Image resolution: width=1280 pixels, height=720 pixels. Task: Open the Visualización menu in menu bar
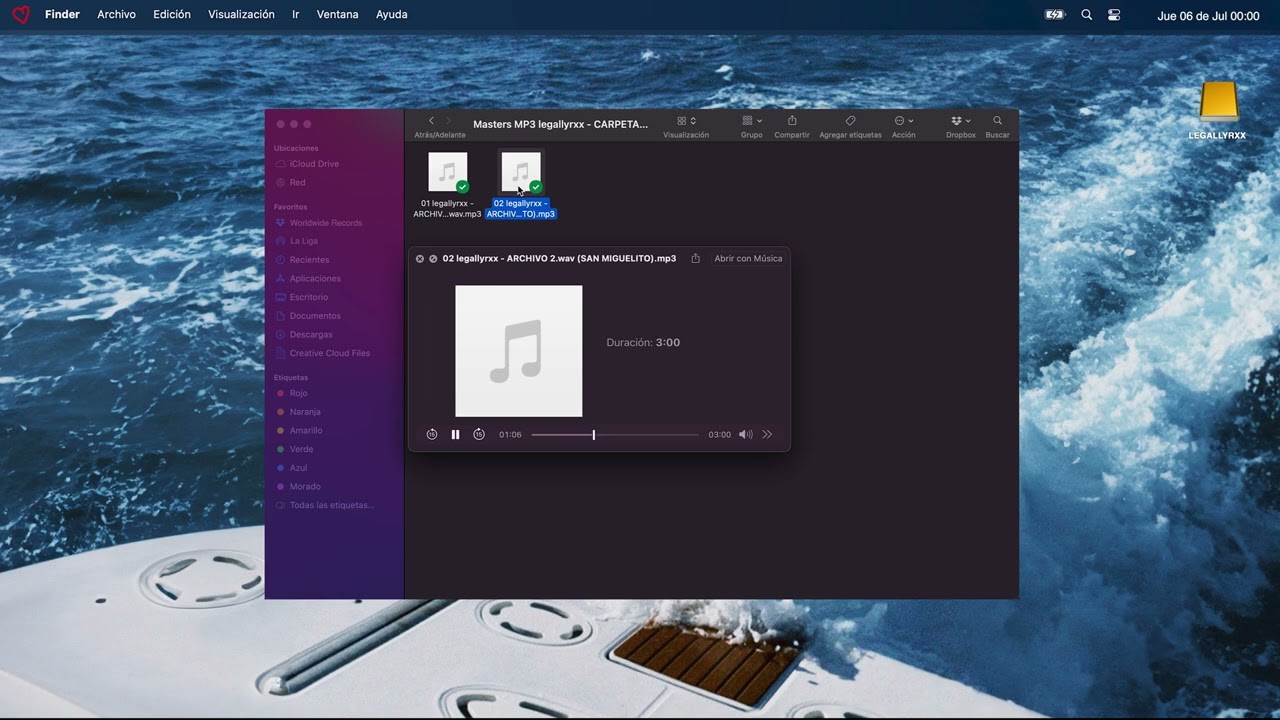241,15
